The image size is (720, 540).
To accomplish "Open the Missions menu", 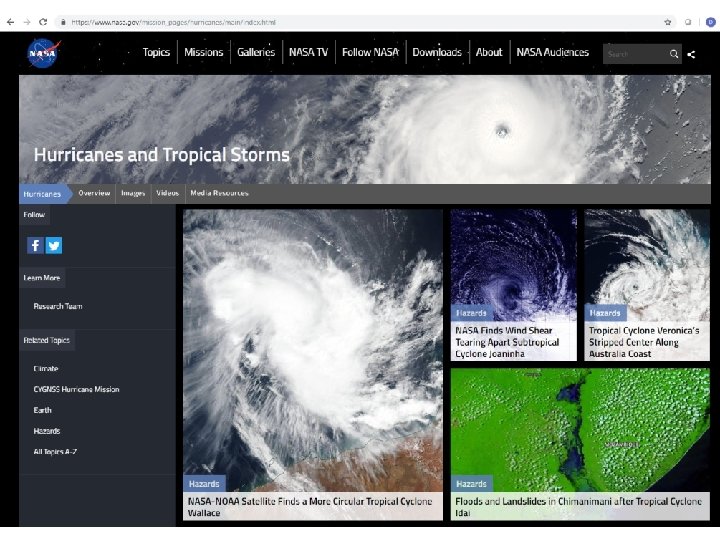I will 203,52.
